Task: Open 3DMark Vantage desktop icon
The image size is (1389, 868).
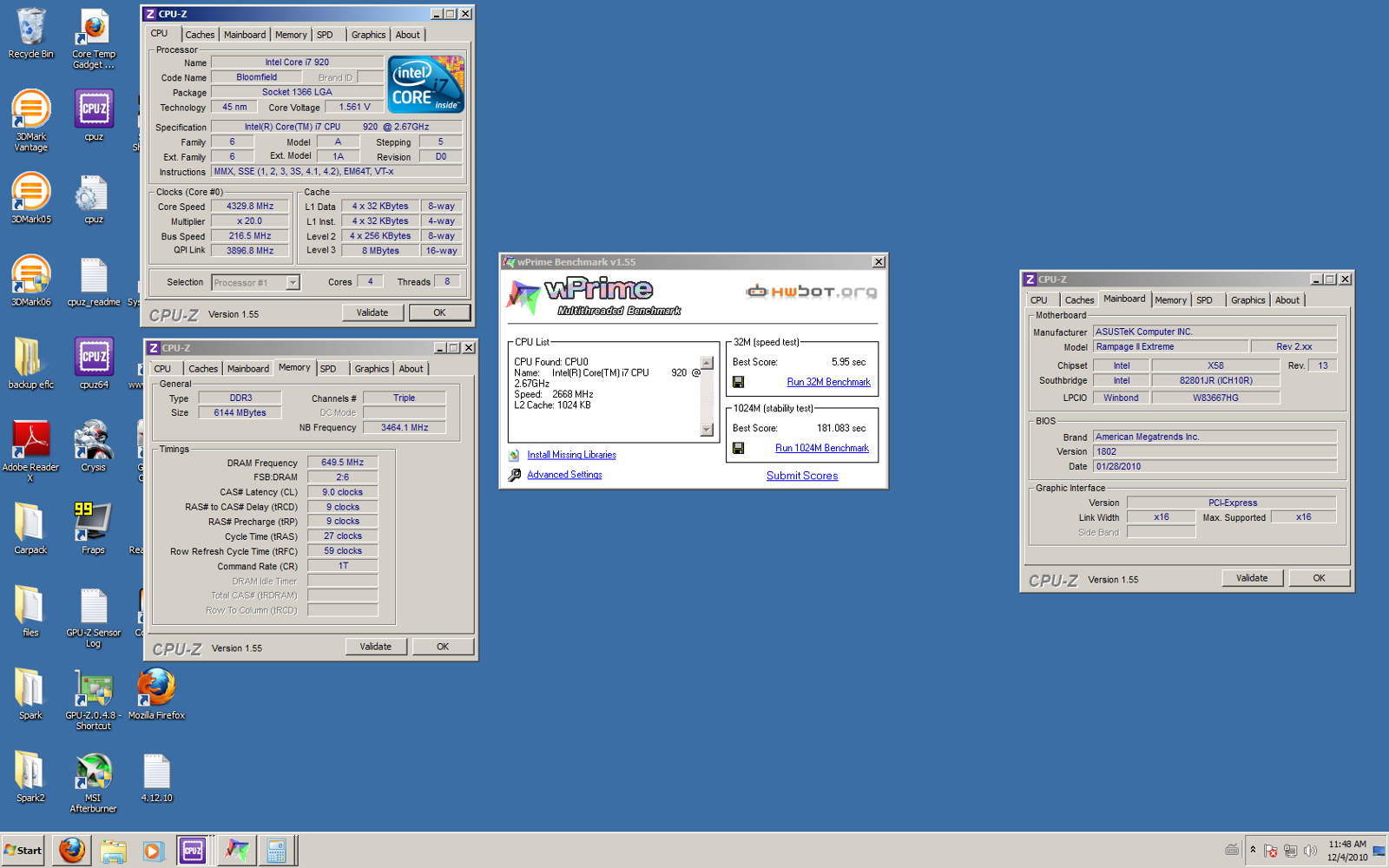Action: [30, 120]
